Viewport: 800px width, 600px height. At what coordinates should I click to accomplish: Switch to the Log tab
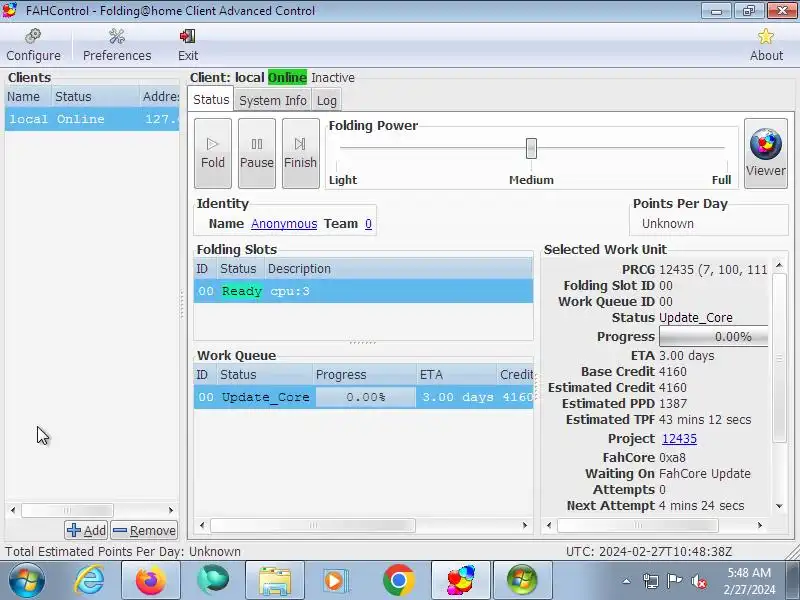tap(327, 101)
